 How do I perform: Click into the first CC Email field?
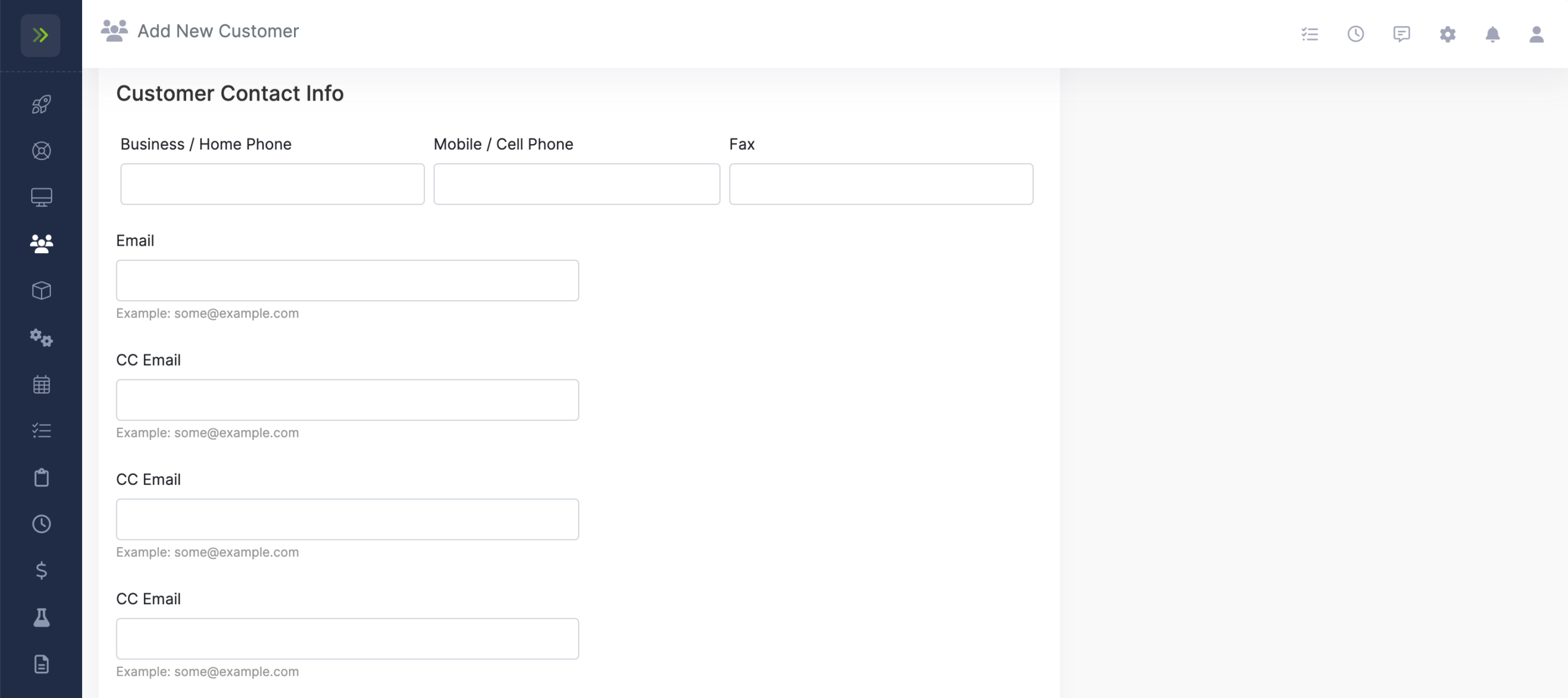pyautogui.click(x=347, y=400)
